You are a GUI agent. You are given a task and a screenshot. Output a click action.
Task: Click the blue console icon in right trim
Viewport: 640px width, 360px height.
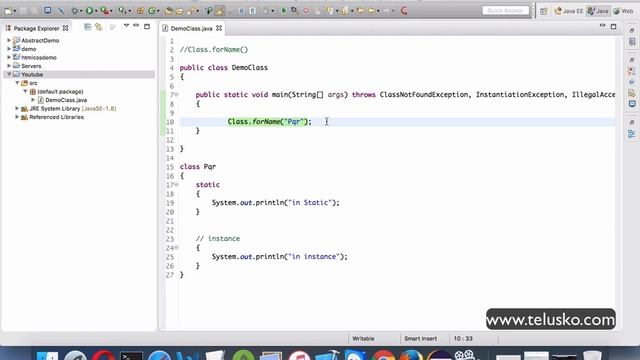coord(632,104)
